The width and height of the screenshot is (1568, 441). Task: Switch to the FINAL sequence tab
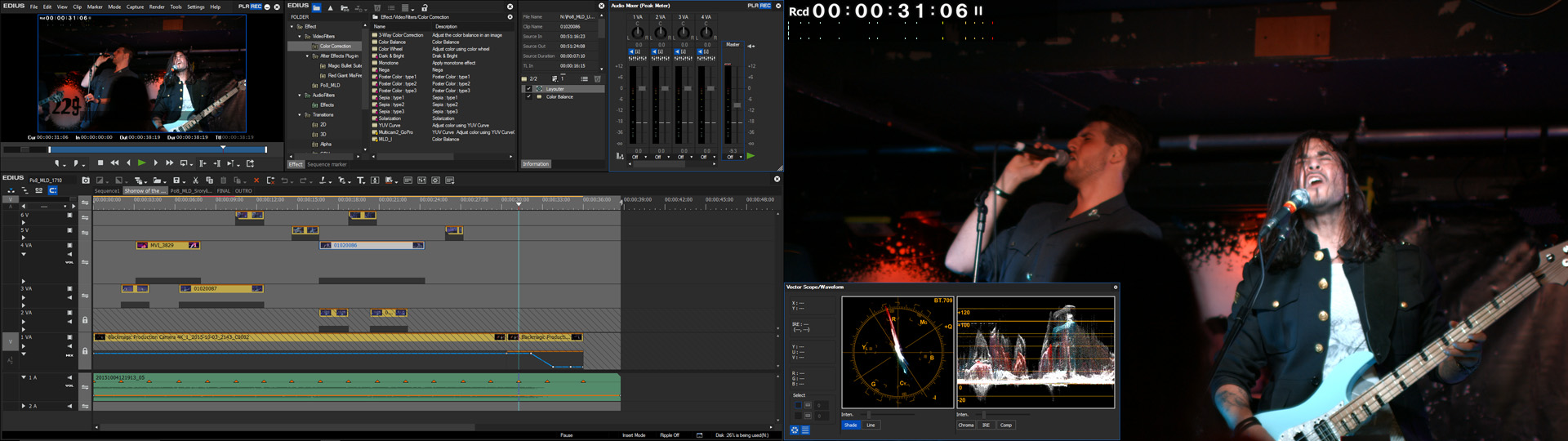pos(224,191)
